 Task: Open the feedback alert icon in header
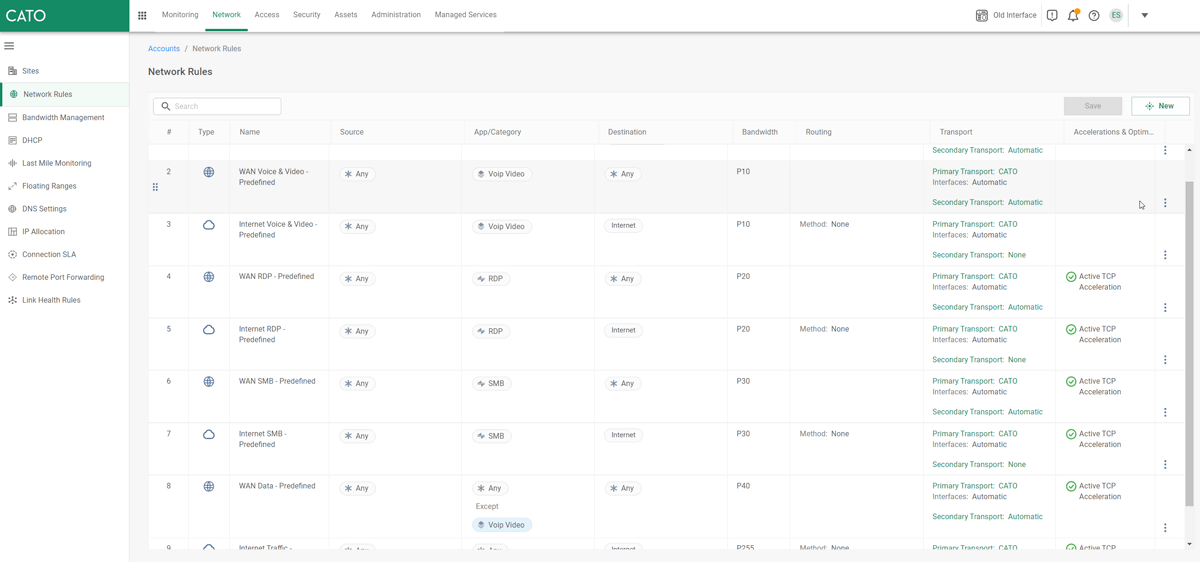click(1052, 15)
